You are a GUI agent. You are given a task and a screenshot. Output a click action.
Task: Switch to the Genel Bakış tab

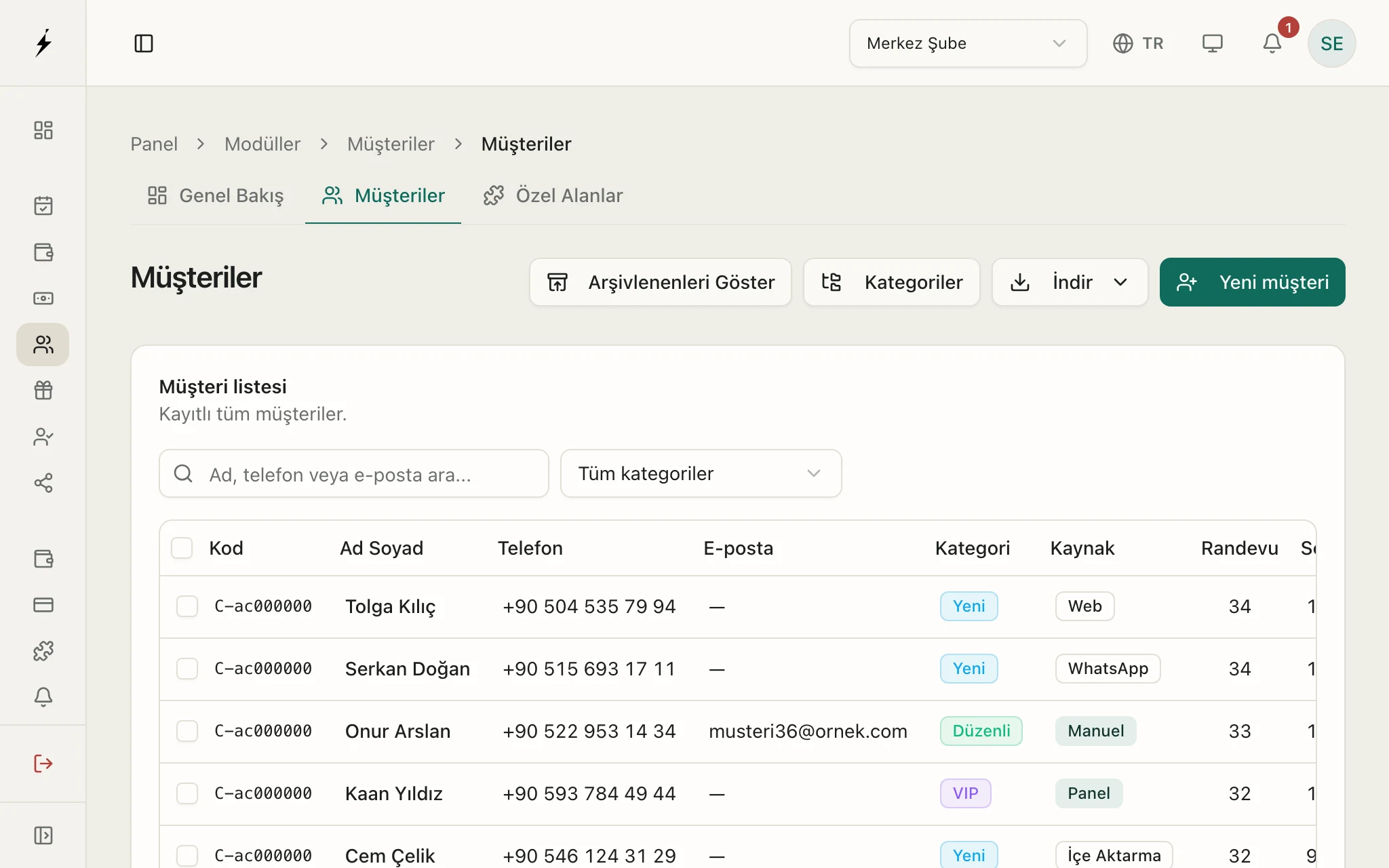(215, 195)
